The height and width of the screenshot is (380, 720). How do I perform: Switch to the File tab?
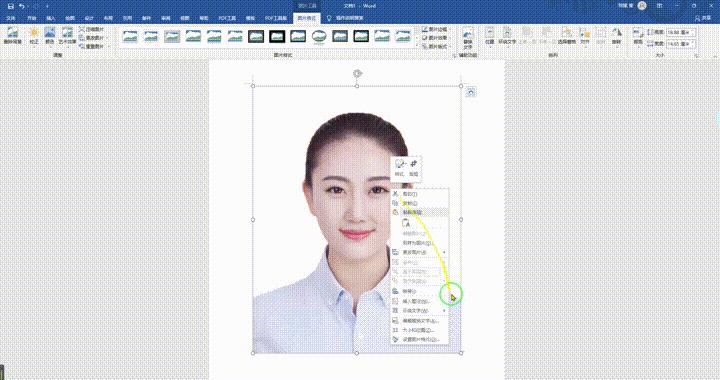point(11,18)
